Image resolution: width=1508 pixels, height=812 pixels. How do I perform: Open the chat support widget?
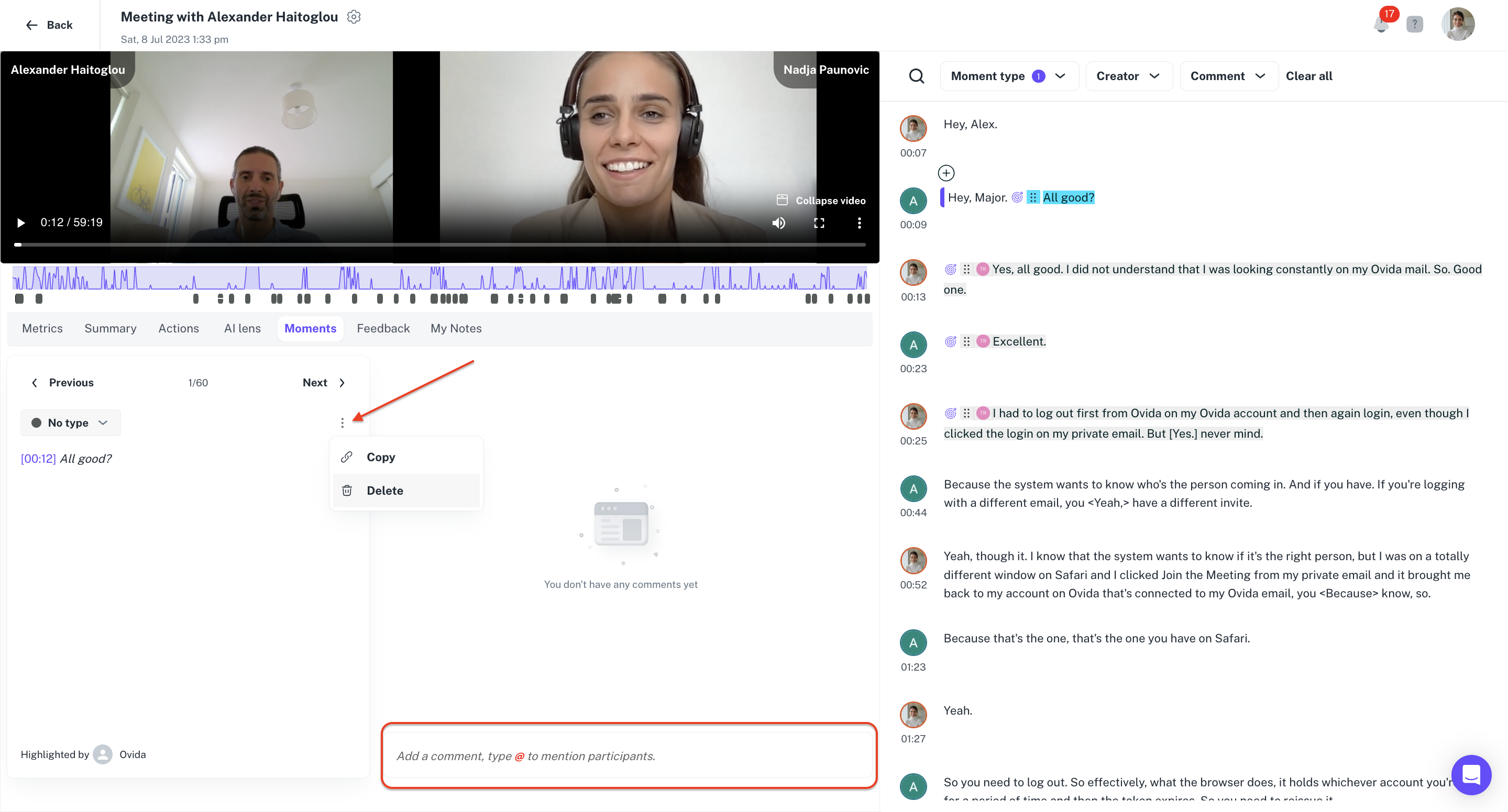tap(1471, 774)
